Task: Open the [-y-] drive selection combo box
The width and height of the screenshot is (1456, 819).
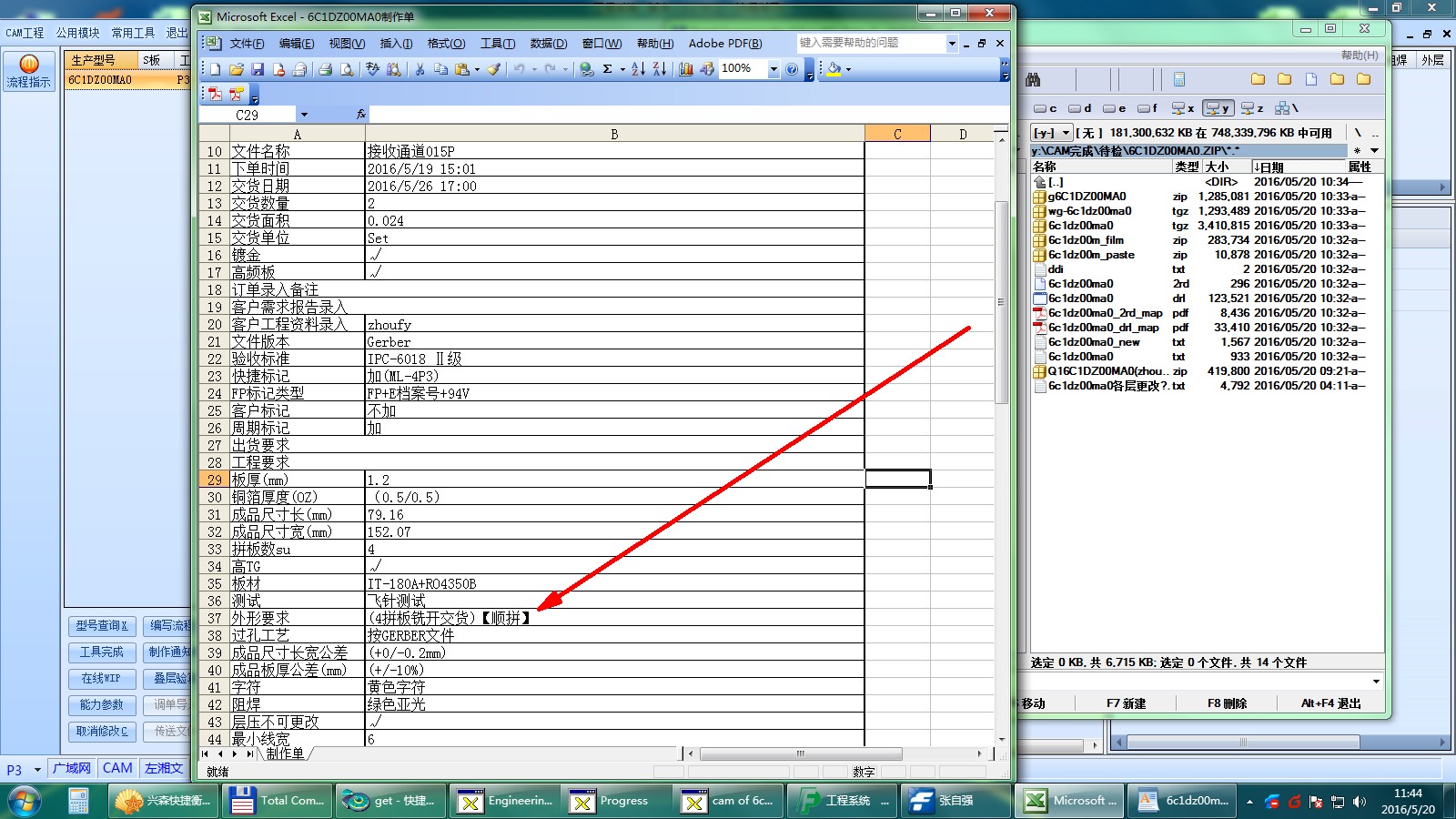Action: [1052, 133]
